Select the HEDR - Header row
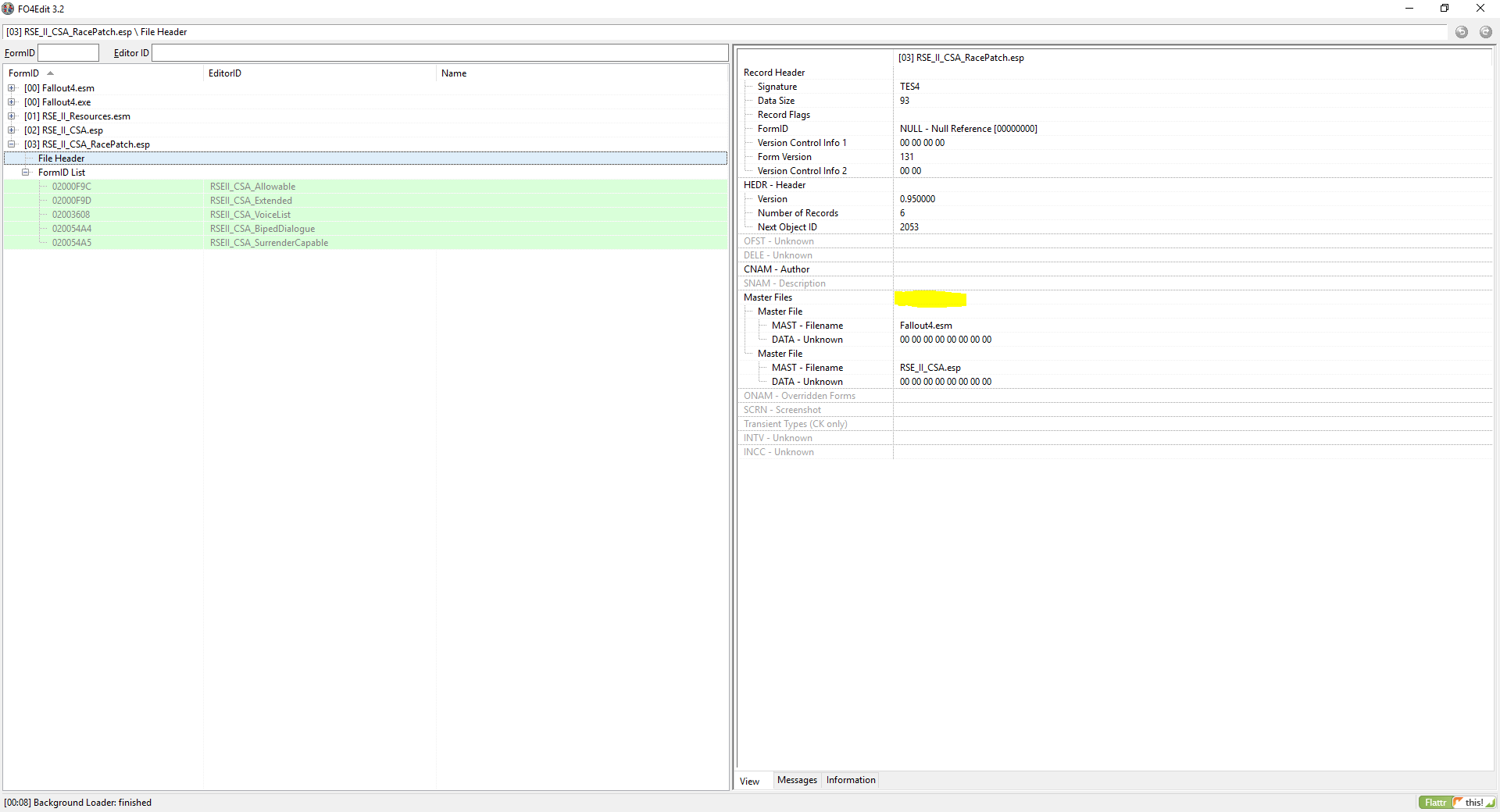 (1115, 185)
